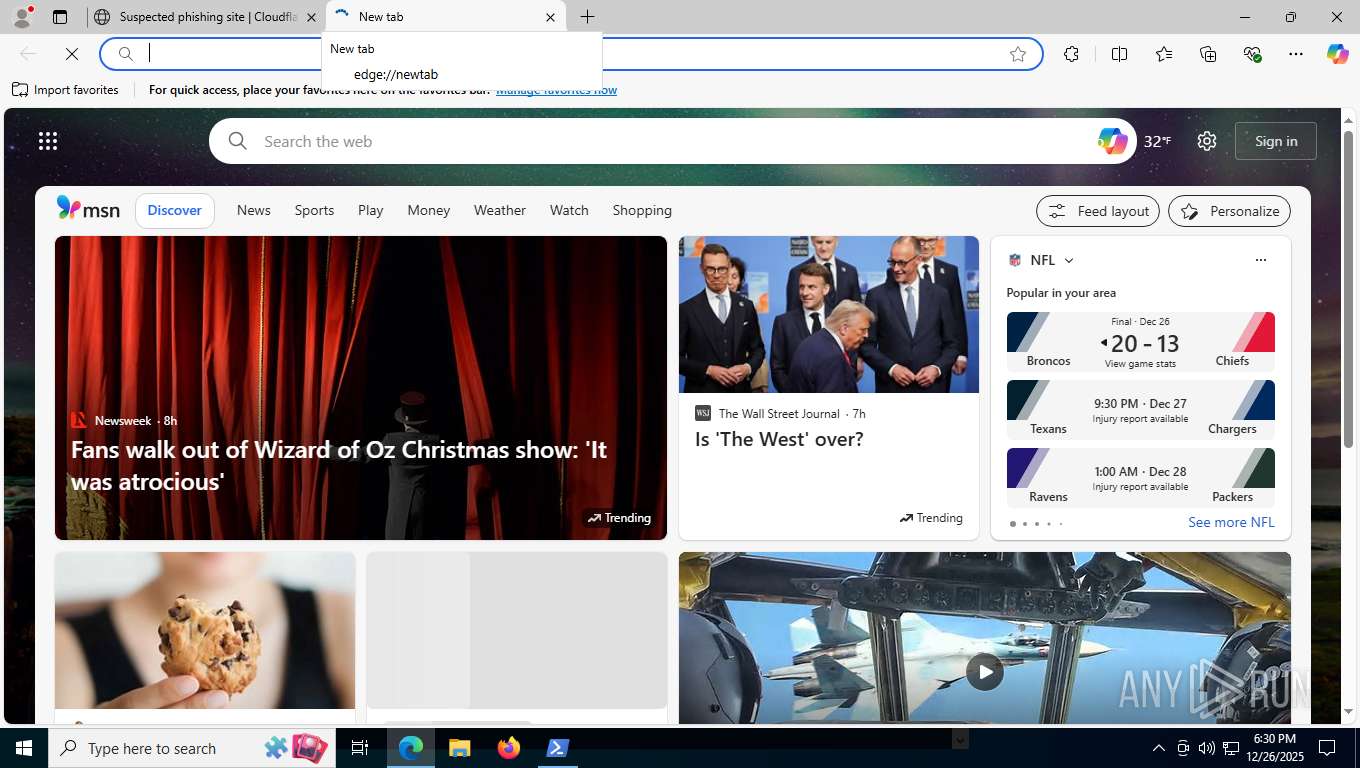Screen dimensions: 1360x768
Task: Click the Sign in button
Action: 1276,141
